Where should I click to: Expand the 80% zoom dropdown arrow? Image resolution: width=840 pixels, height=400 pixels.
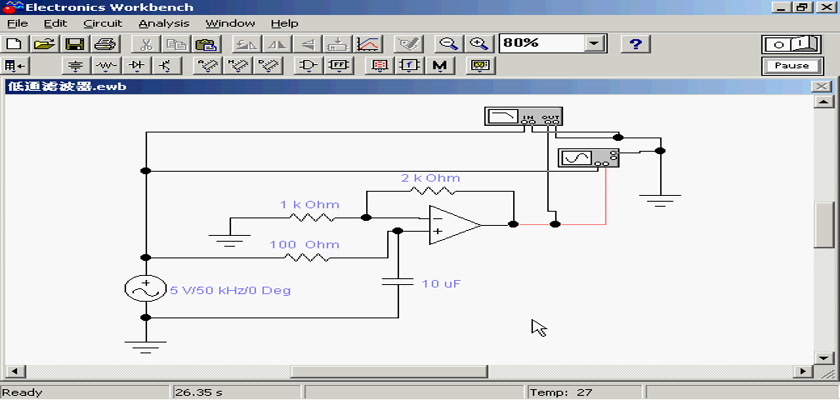pos(593,44)
